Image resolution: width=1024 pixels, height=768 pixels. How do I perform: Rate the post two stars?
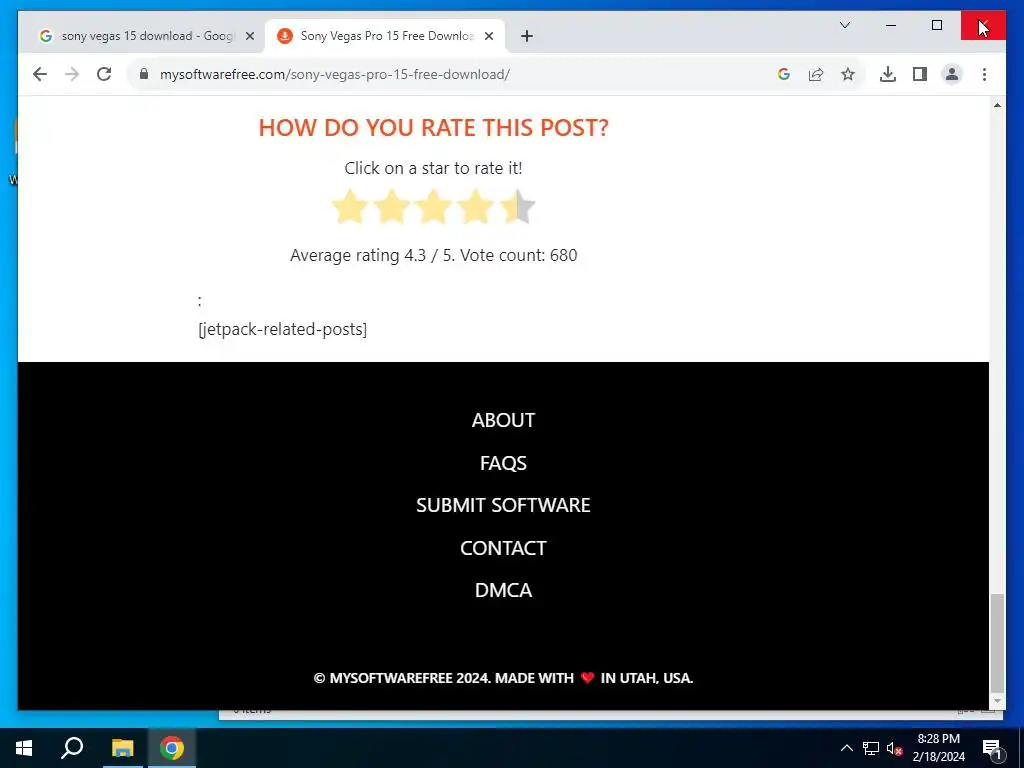pos(391,207)
